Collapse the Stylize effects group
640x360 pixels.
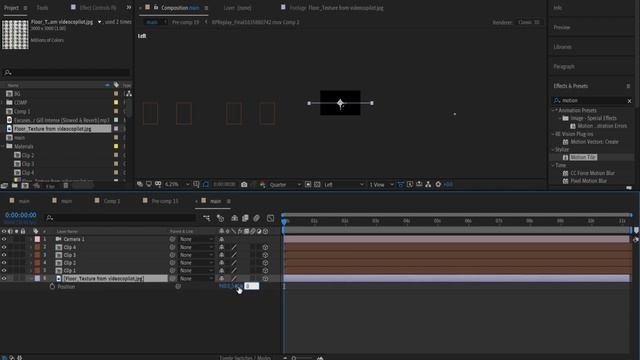[x=554, y=150]
